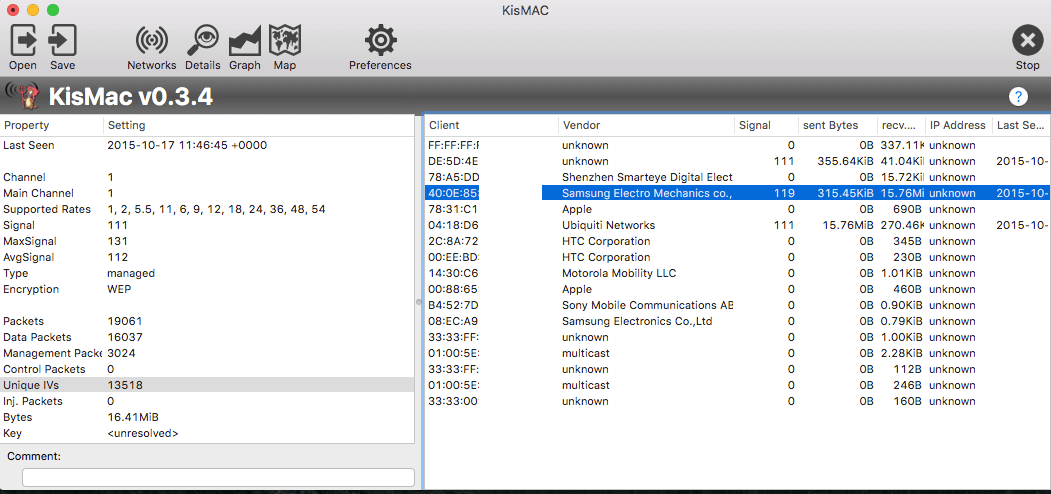
Task: Click the blue help question mark
Action: [1018, 97]
